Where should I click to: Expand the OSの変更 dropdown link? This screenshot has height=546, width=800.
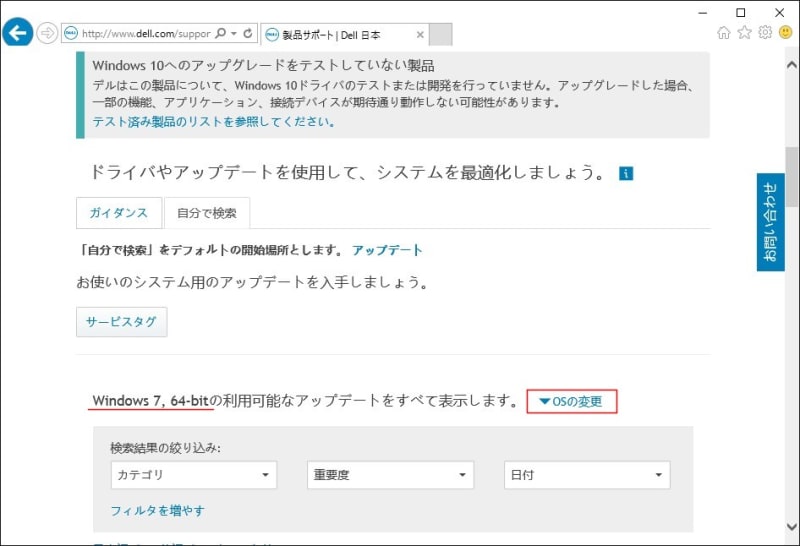click(x=571, y=402)
